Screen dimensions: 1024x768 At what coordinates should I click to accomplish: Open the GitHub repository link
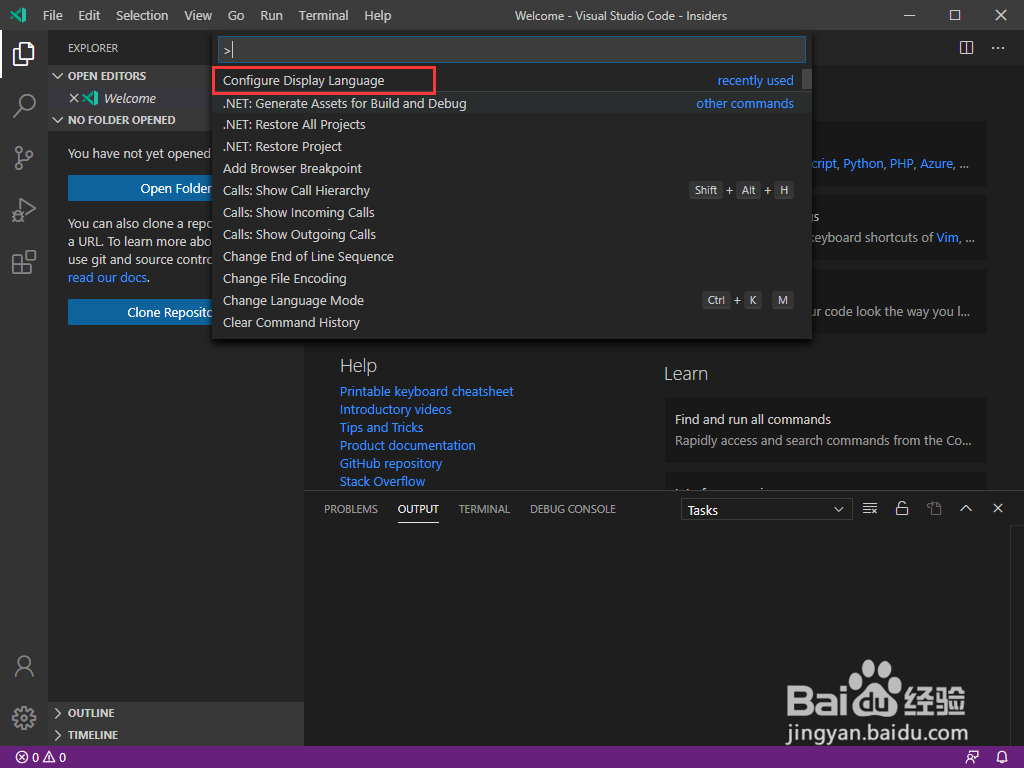coord(391,464)
